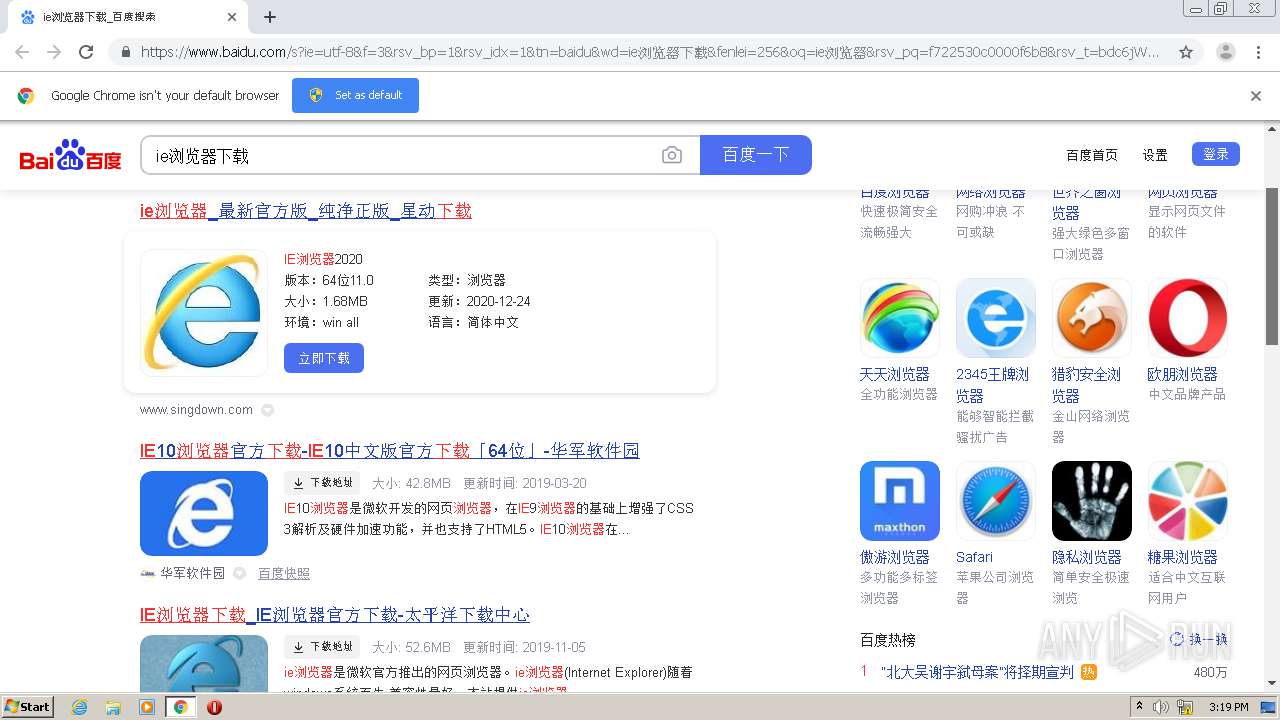The width and height of the screenshot is (1280, 720).
Task: Open a new tab with plus icon
Action: point(270,17)
